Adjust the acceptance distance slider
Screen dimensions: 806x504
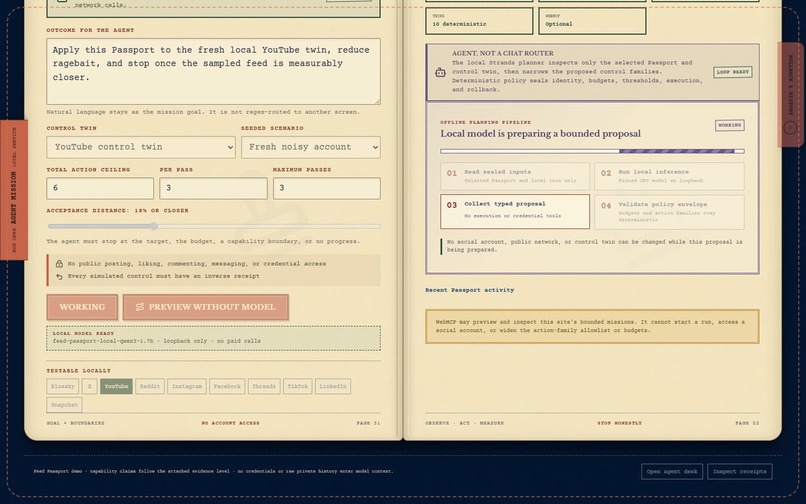[214, 226]
